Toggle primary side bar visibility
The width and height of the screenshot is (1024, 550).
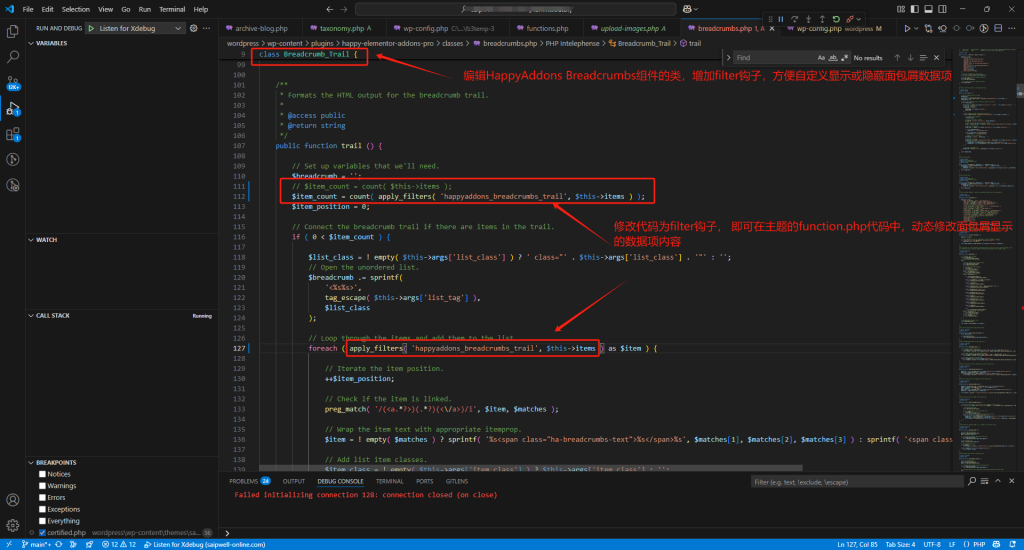(x=914, y=9)
